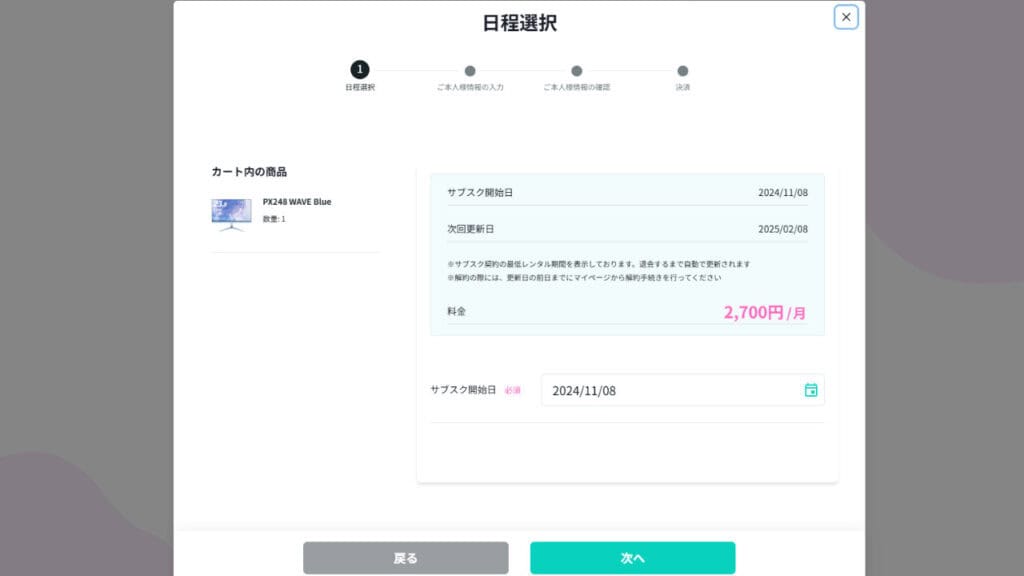
Task: Click the "料金" label
Action: (x=456, y=312)
